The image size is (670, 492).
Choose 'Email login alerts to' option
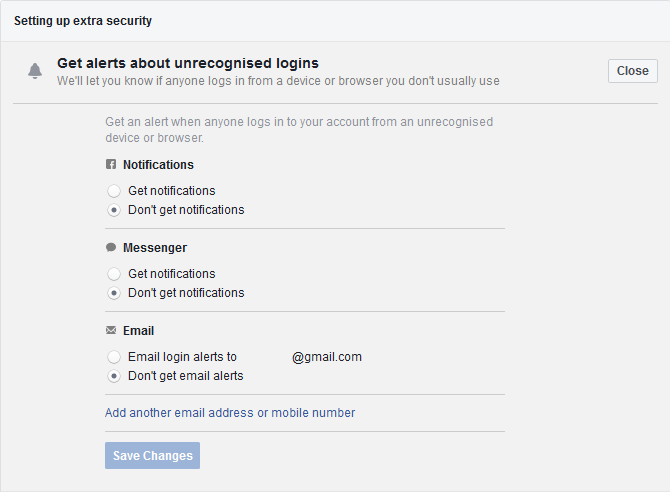[x=114, y=357]
